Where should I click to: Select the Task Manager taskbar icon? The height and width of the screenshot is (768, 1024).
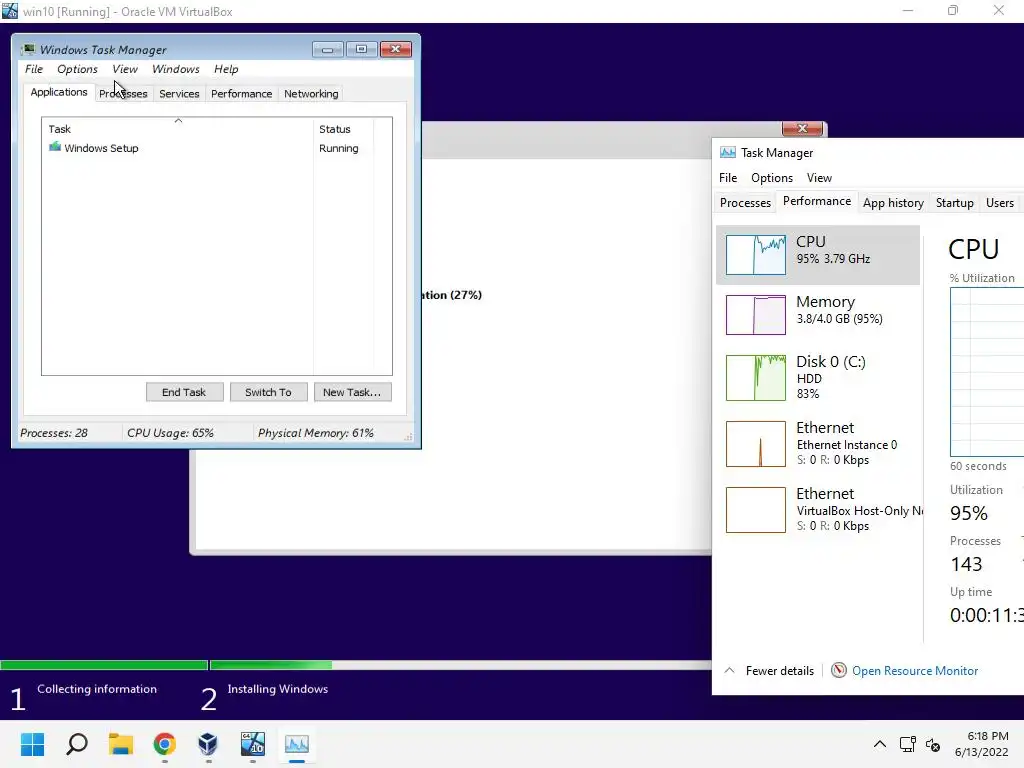tap(296, 744)
